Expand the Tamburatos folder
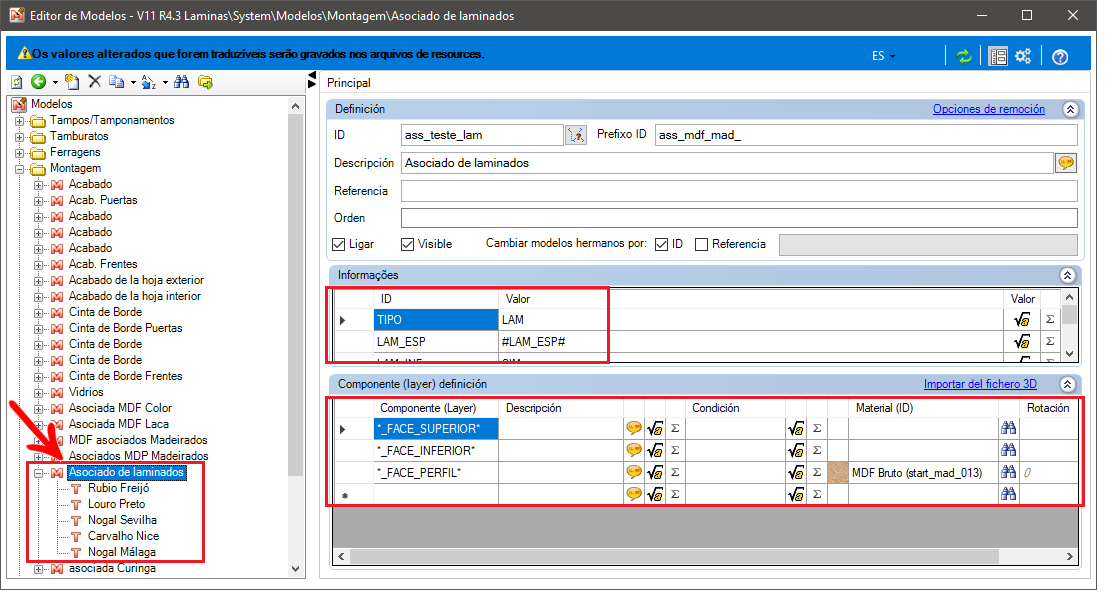 point(20,137)
